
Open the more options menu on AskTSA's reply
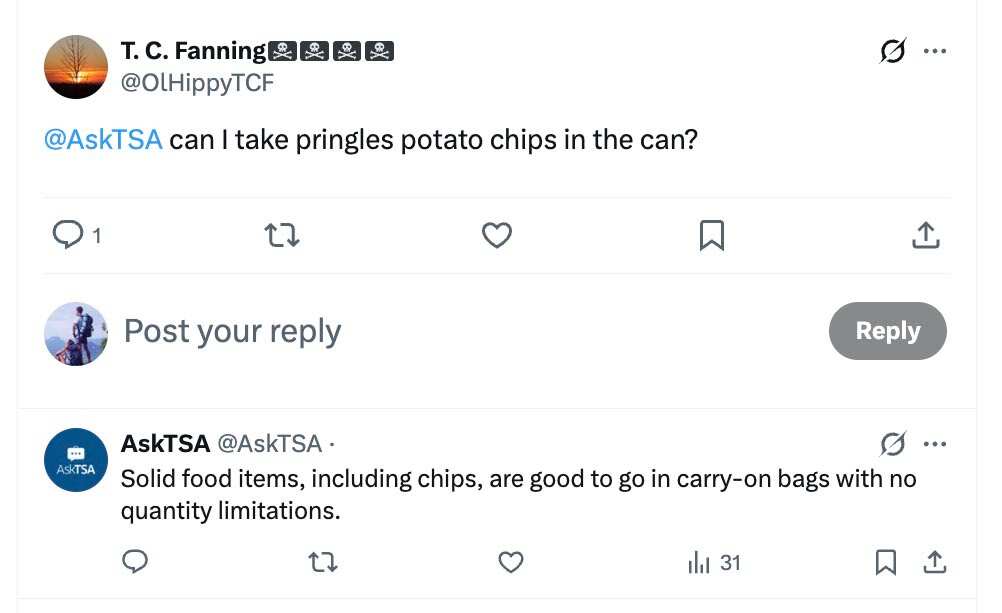936,444
